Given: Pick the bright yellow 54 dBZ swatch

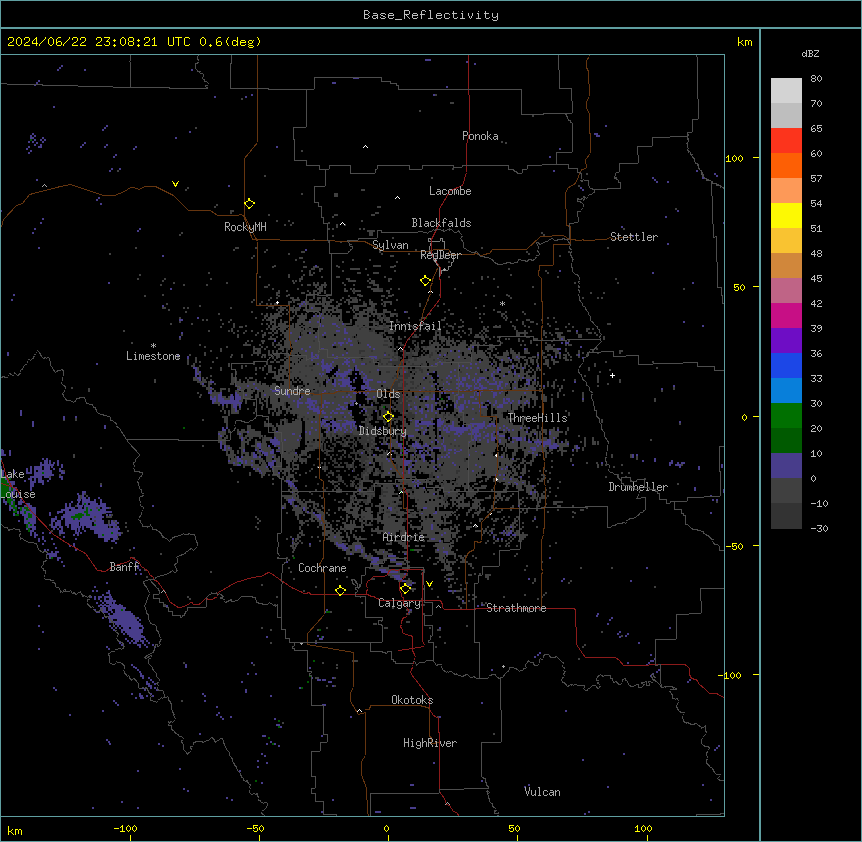Looking at the screenshot, I should point(786,215).
